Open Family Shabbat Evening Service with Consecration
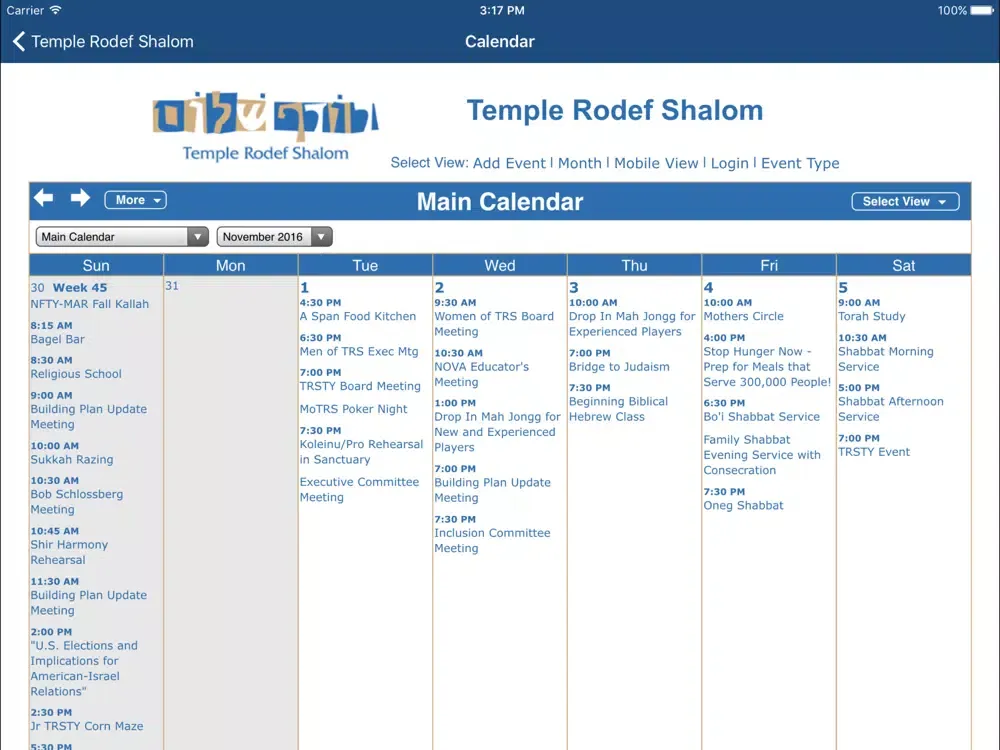The image size is (1000, 750). pos(762,455)
